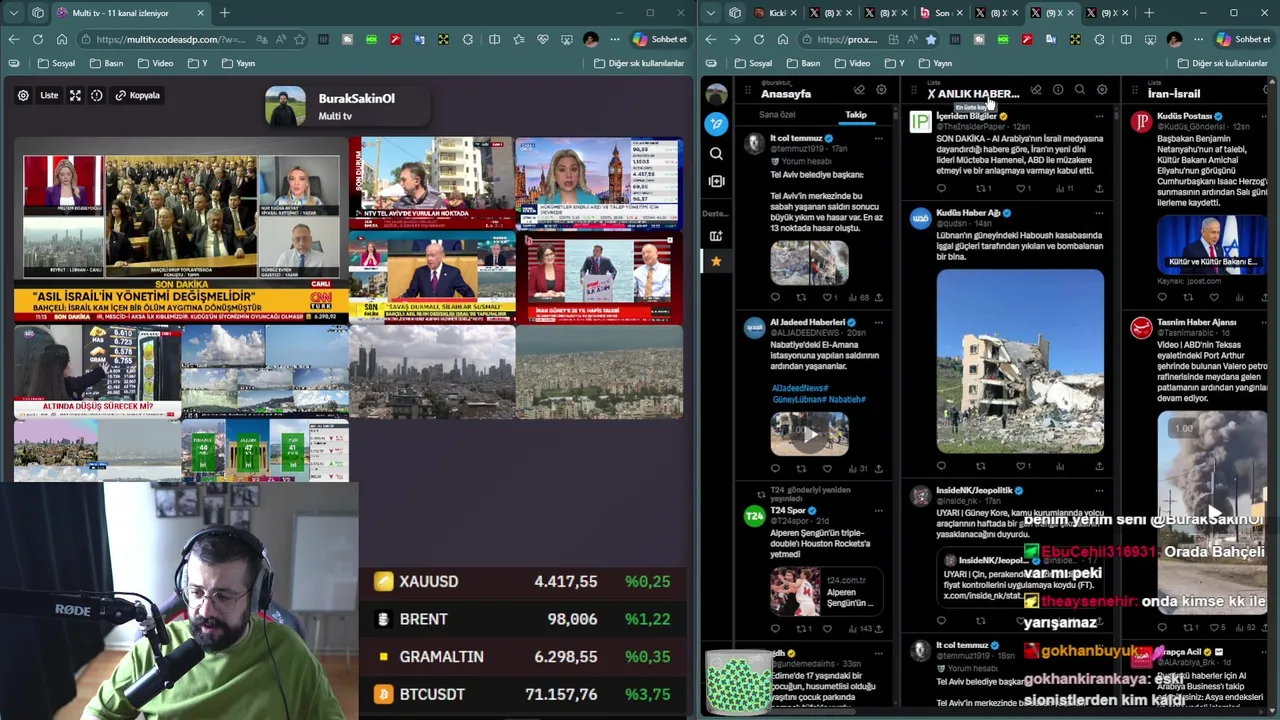Image resolution: width=1280 pixels, height=720 pixels.
Task: Click the XAUUSD price row
Action: (522, 582)
